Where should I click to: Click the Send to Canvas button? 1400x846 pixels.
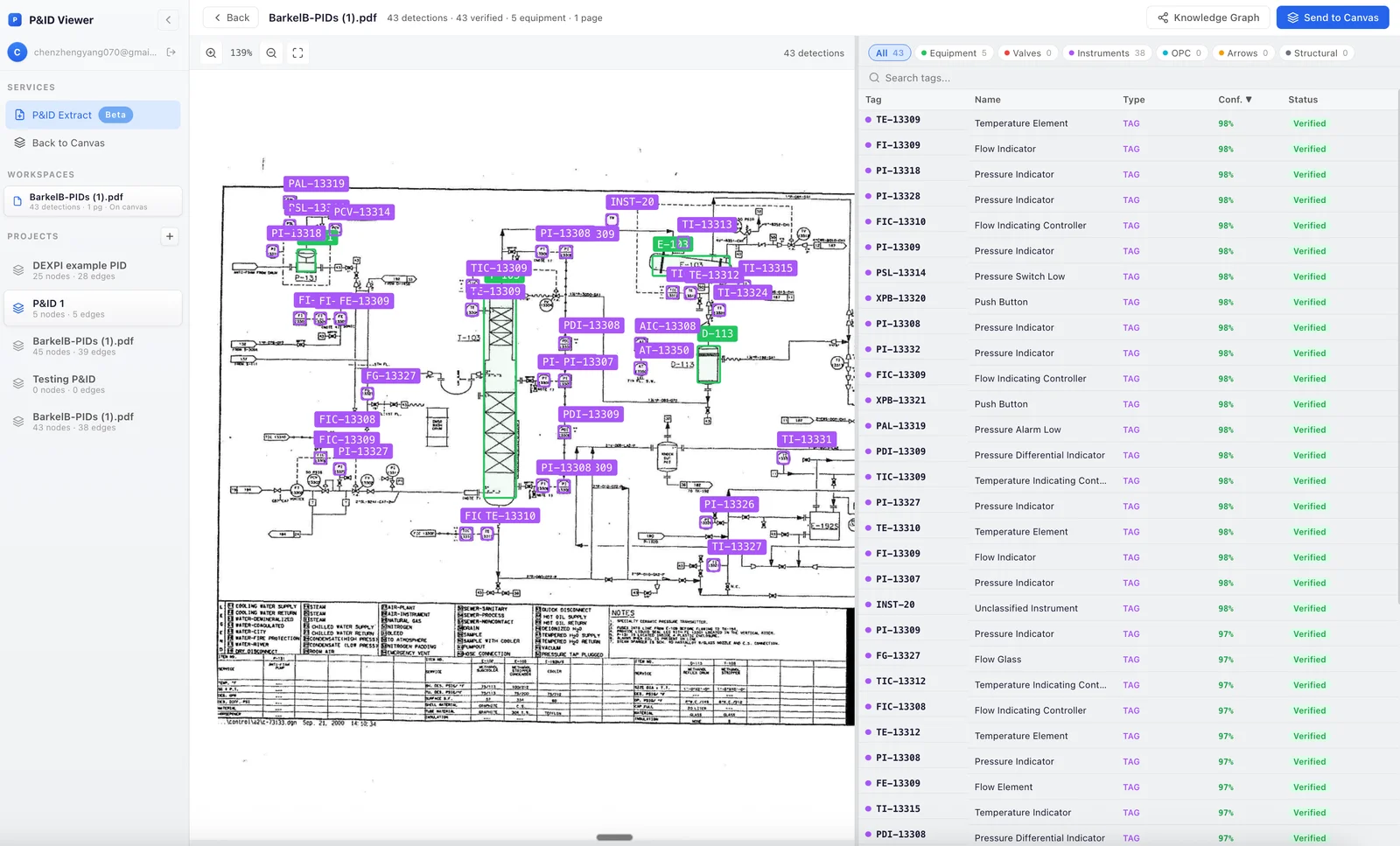1332,17
